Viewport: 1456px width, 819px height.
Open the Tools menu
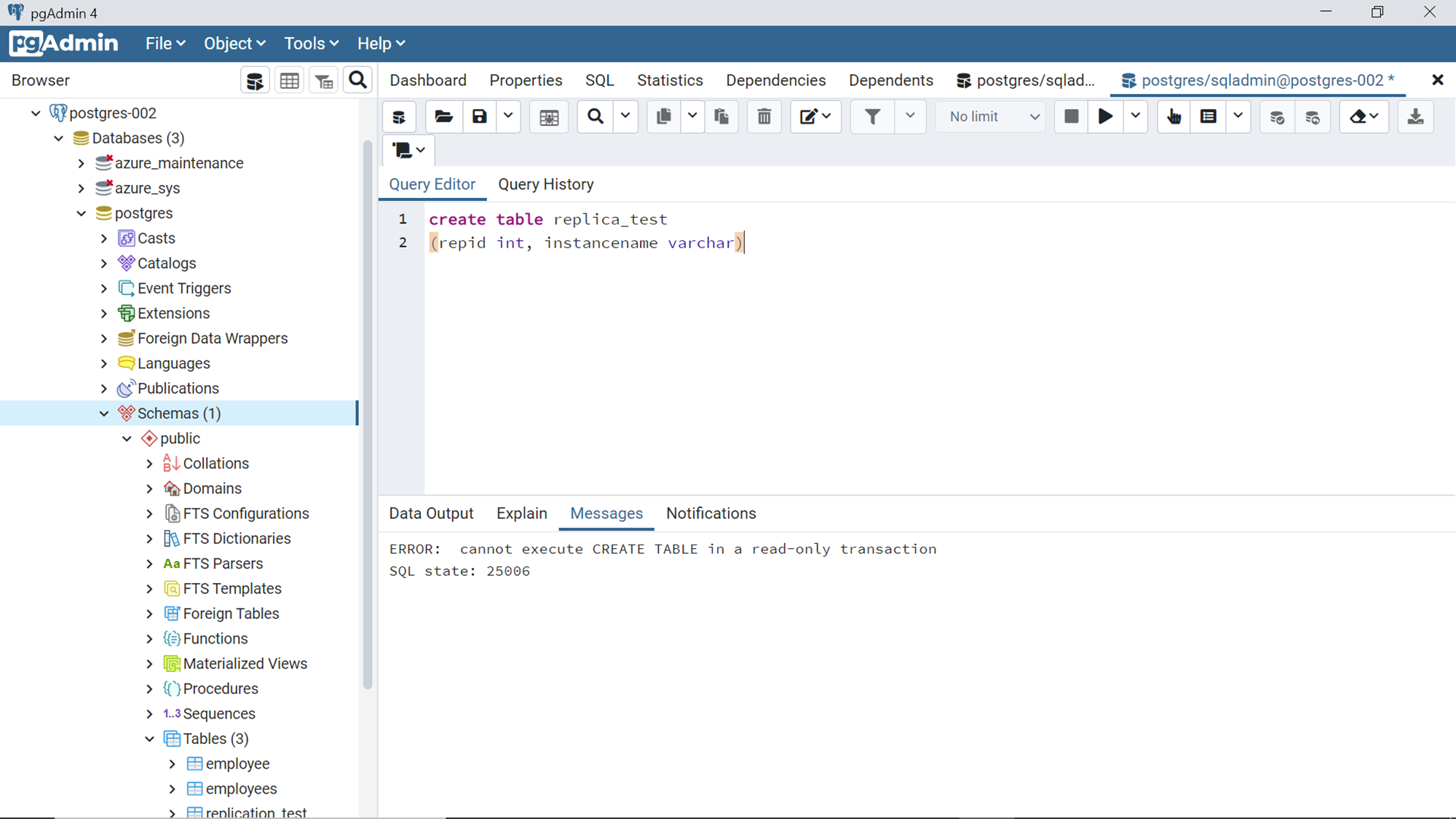pyautogui.click(x=311, y=44)
